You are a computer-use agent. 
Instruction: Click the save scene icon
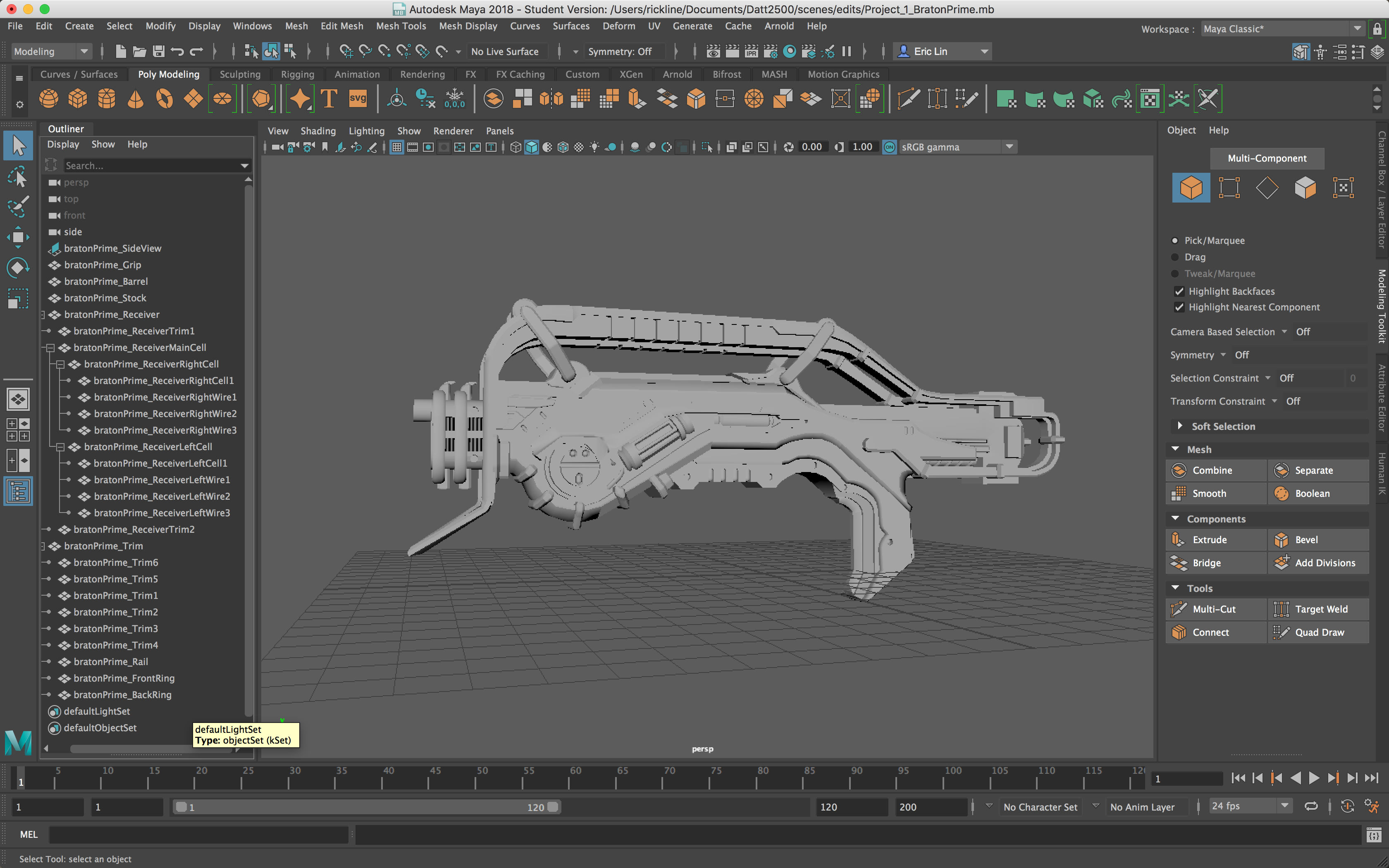158,52
